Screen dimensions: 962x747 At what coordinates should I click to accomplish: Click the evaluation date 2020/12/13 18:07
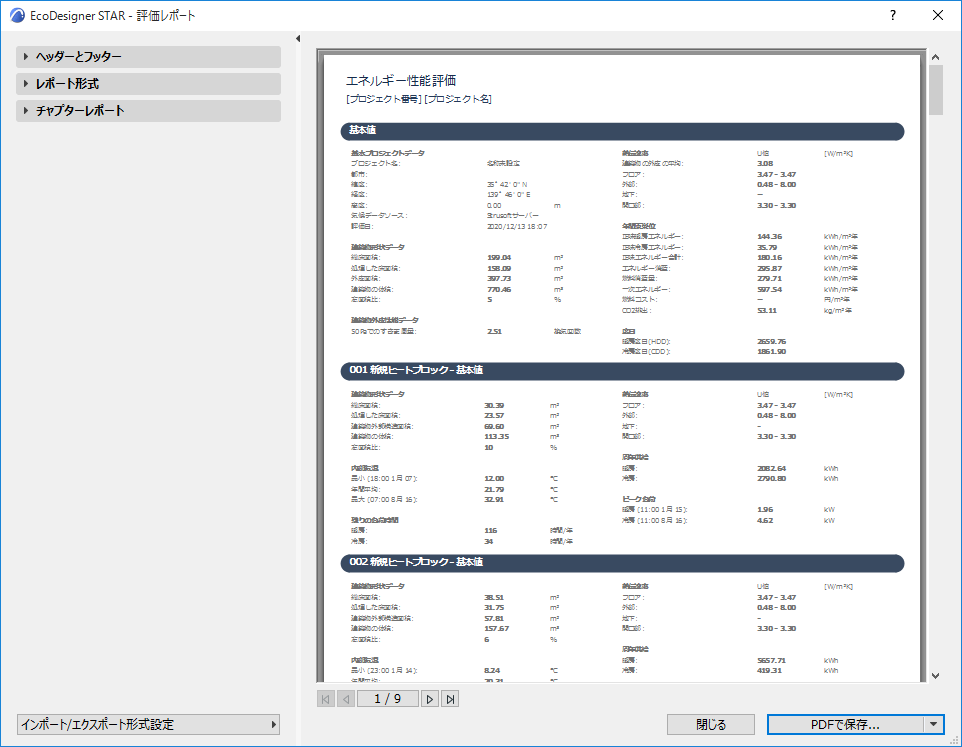[x=517, y=226]
